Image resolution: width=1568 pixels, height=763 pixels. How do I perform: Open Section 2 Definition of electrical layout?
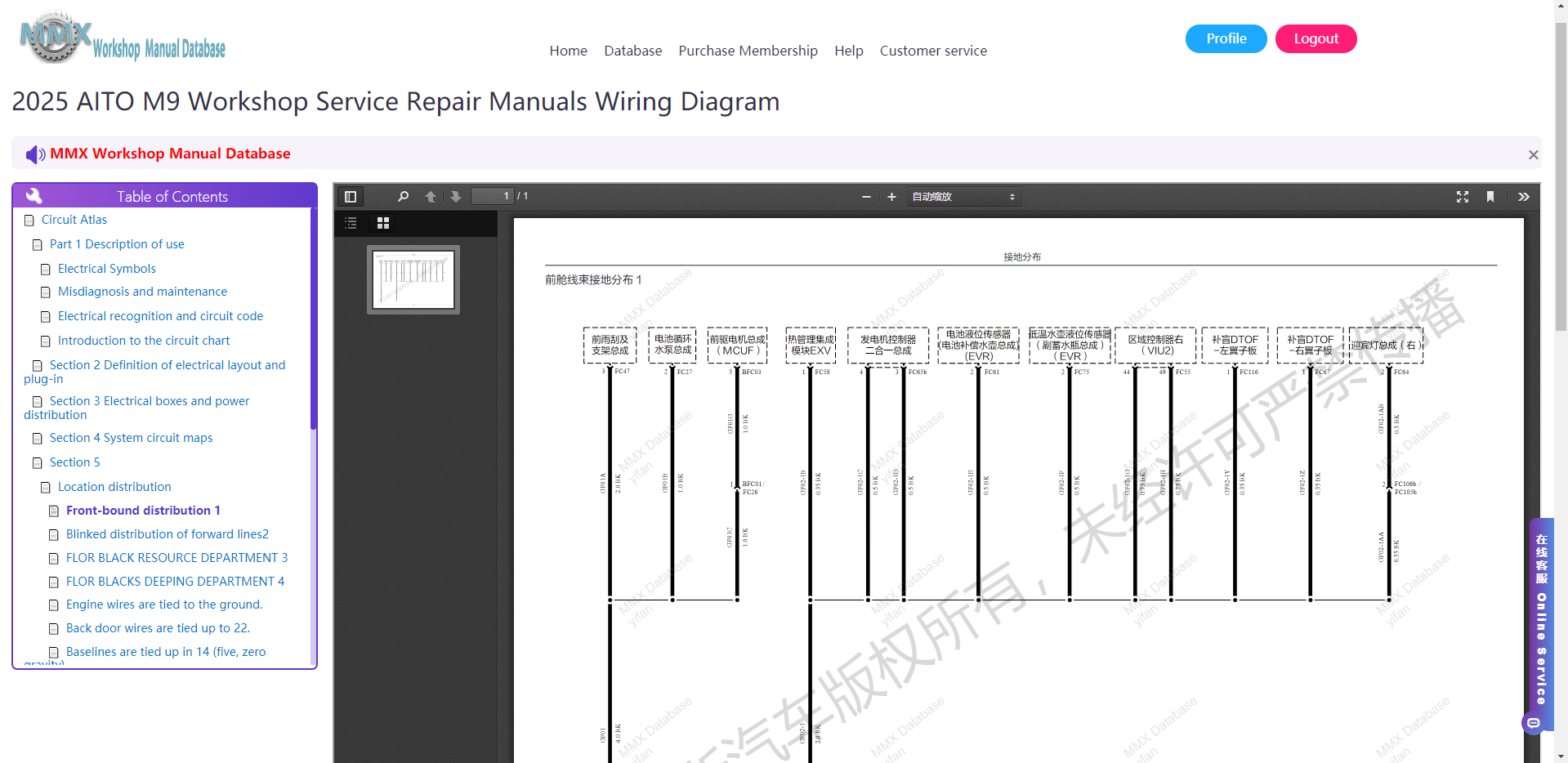pyautogui.click(x=155, y=372)
